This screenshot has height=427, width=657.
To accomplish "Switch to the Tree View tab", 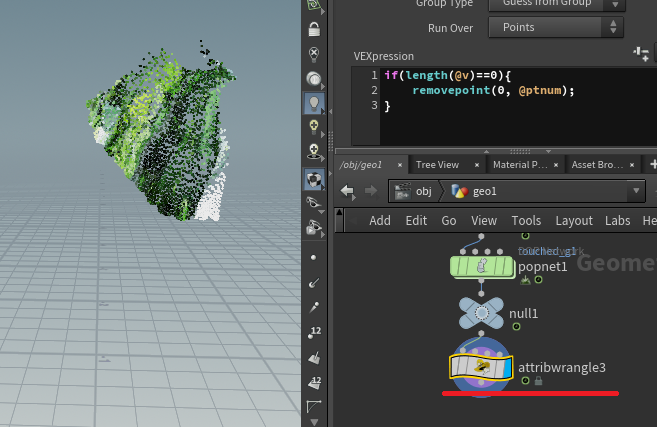I will coord(437,165).
